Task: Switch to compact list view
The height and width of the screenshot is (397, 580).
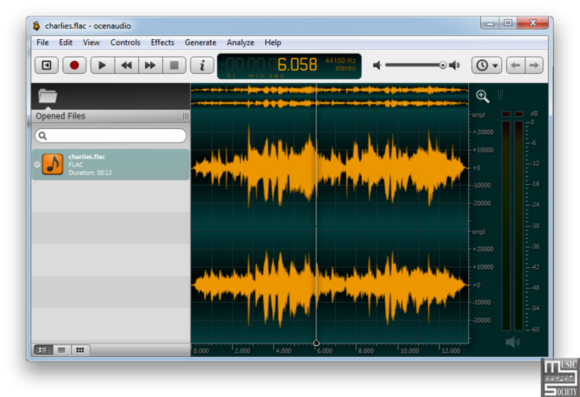Action: [x=61, y=350]
